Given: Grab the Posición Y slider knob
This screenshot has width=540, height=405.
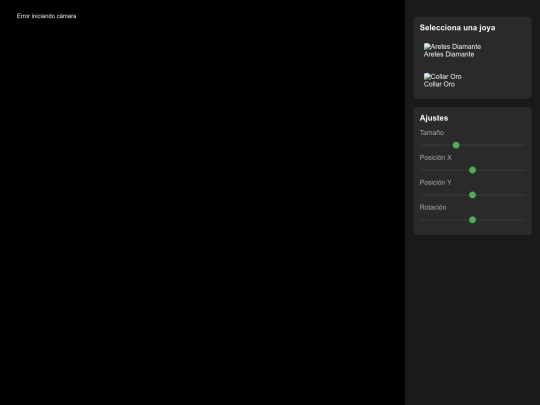Looking at the screenshot, I should (x=472, y=195).
